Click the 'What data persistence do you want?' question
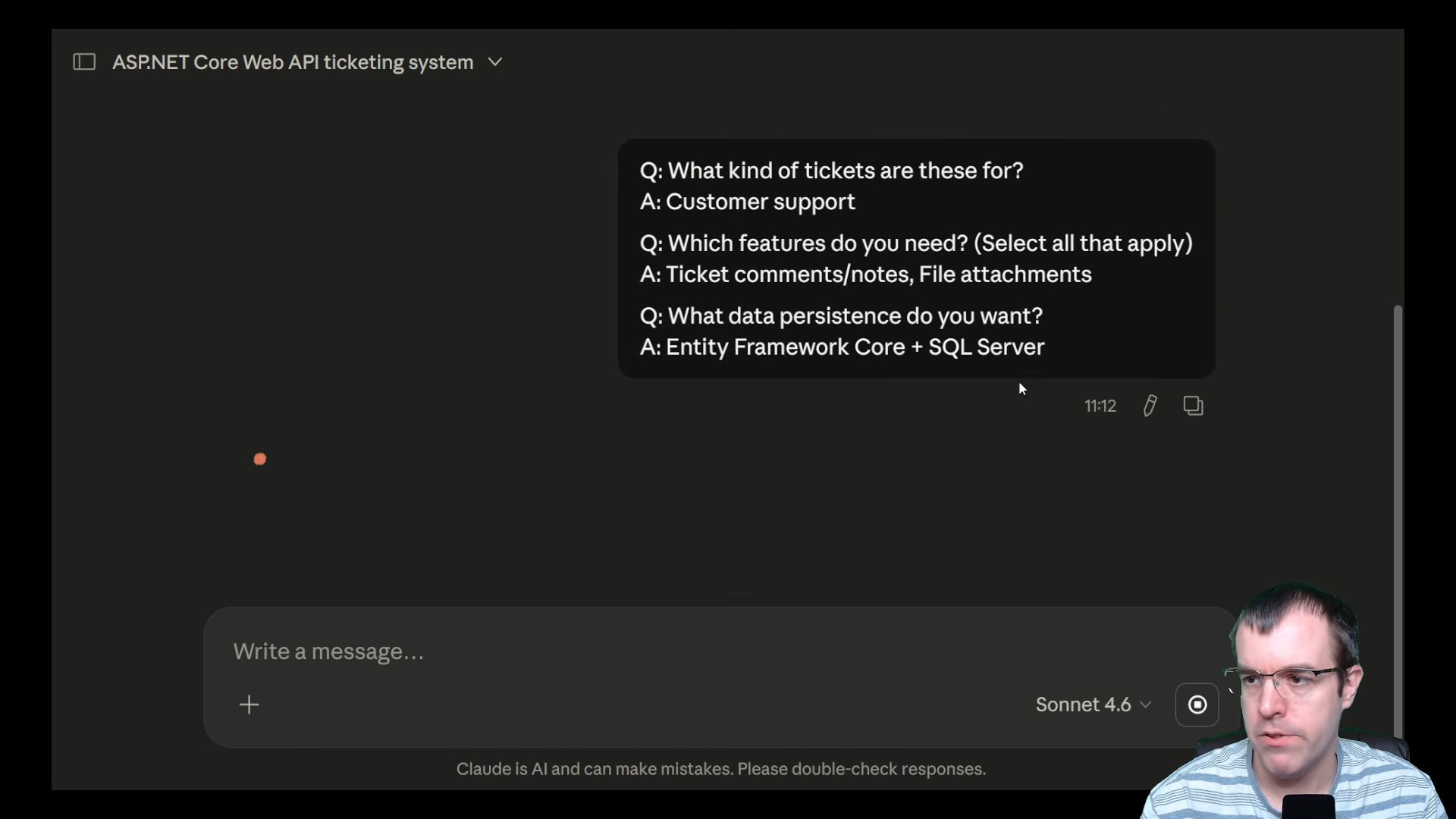Screen dimensions: 1456x819 [841, 316]
